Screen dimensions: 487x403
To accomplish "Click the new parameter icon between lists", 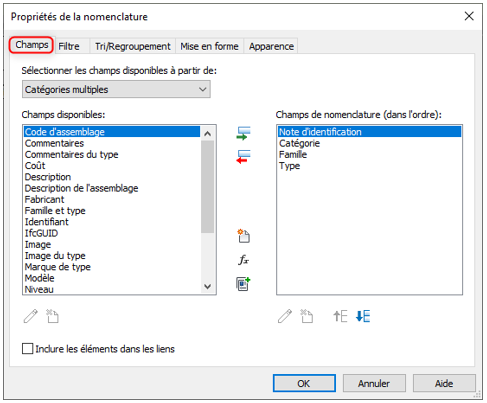I will [x=243, y=236].
